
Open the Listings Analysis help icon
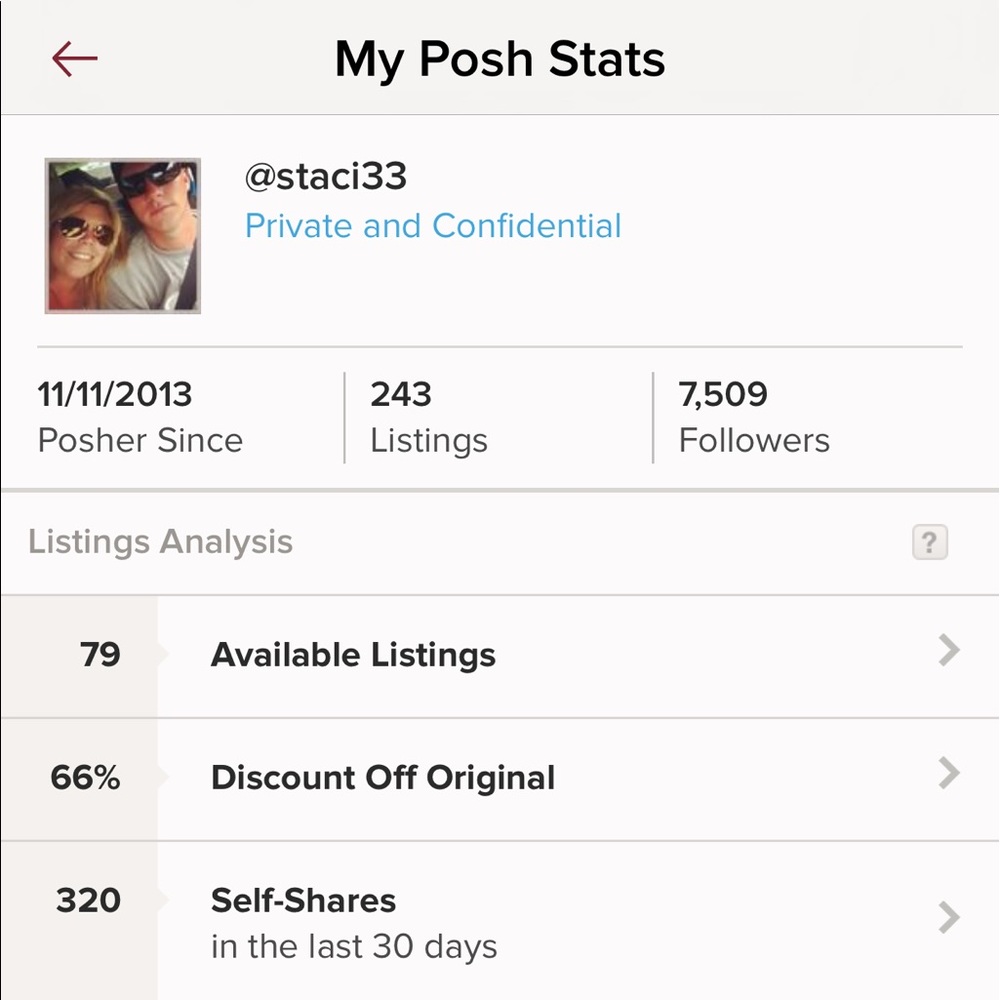click(929, 543)
